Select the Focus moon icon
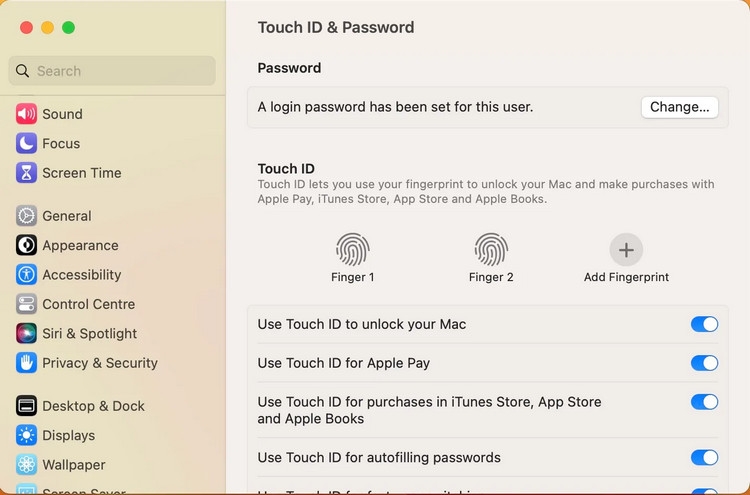This screenshot has width=750, height=495. [x=26, y=143]
